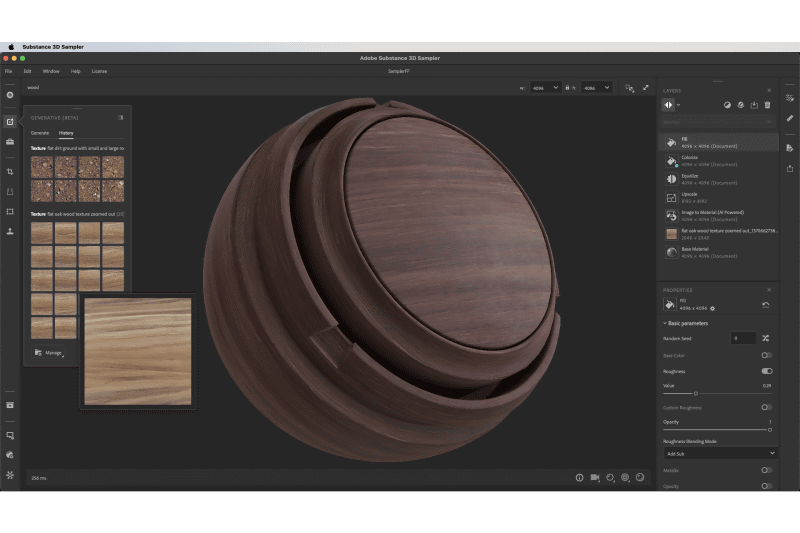800x533 pixels.
Task: Toggle fullscreen viewport with expand arrows icon
Action: pos(645,88)
